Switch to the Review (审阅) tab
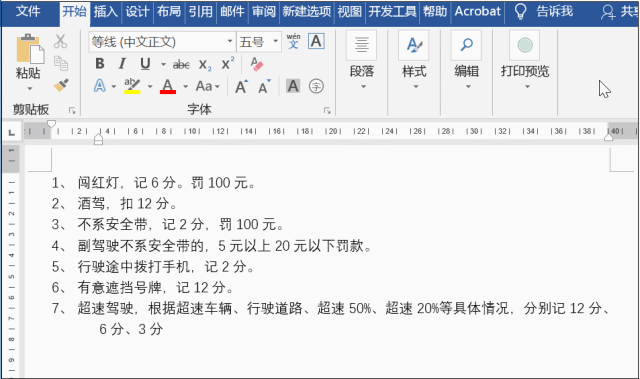 tap(264, 11)
